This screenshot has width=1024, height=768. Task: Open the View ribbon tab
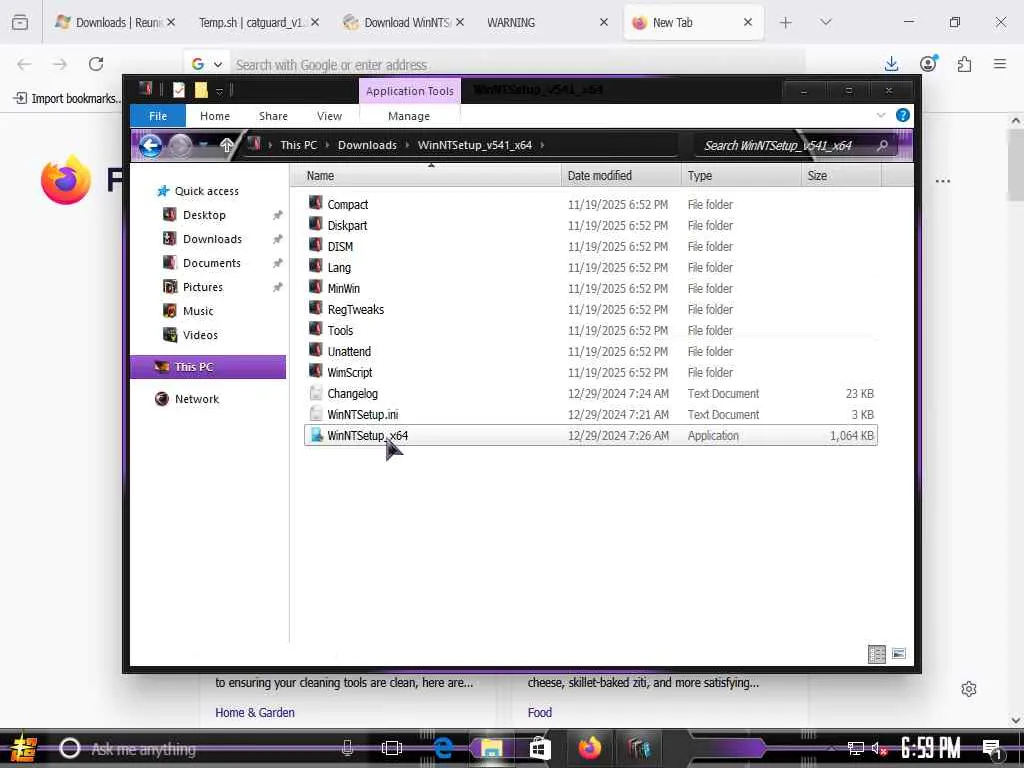pyautogui.click(x=329, y=116)
